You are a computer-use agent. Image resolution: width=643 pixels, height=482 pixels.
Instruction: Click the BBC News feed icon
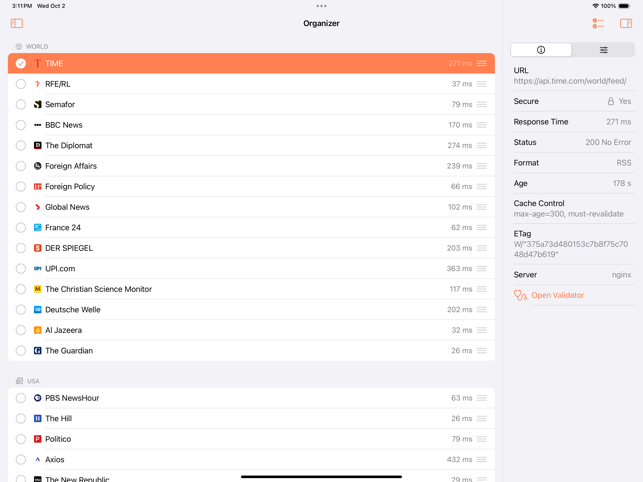tap(38, 125)
